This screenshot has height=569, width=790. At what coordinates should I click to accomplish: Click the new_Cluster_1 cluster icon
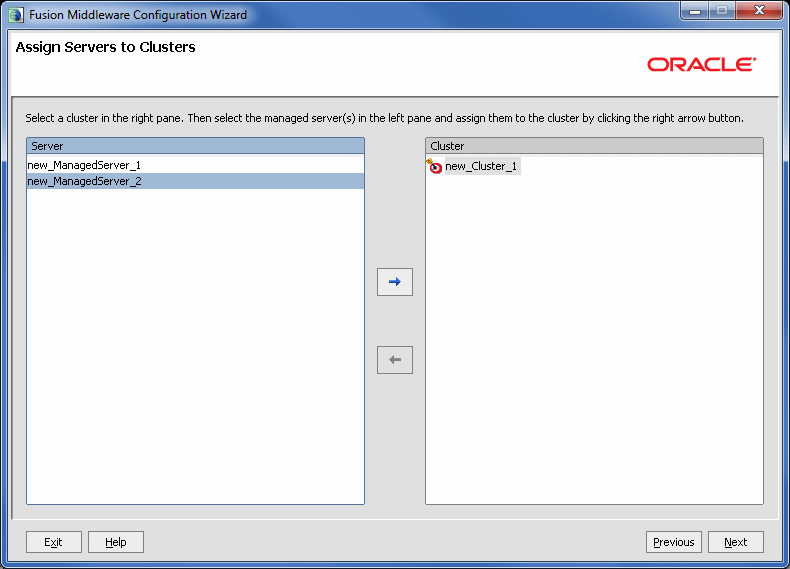tap(434, 166)
